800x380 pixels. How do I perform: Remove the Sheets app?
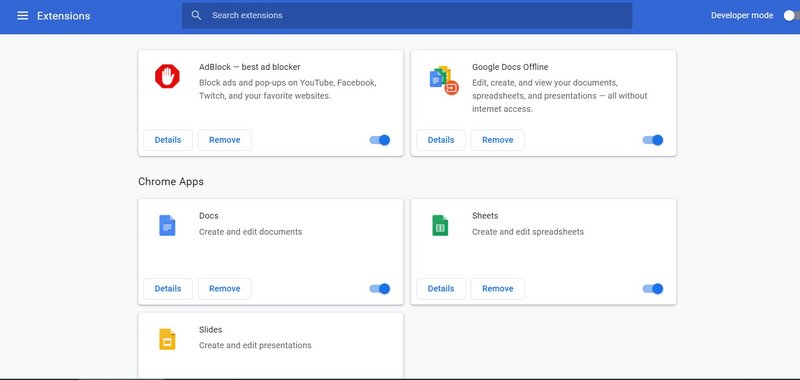click(497, 289)
